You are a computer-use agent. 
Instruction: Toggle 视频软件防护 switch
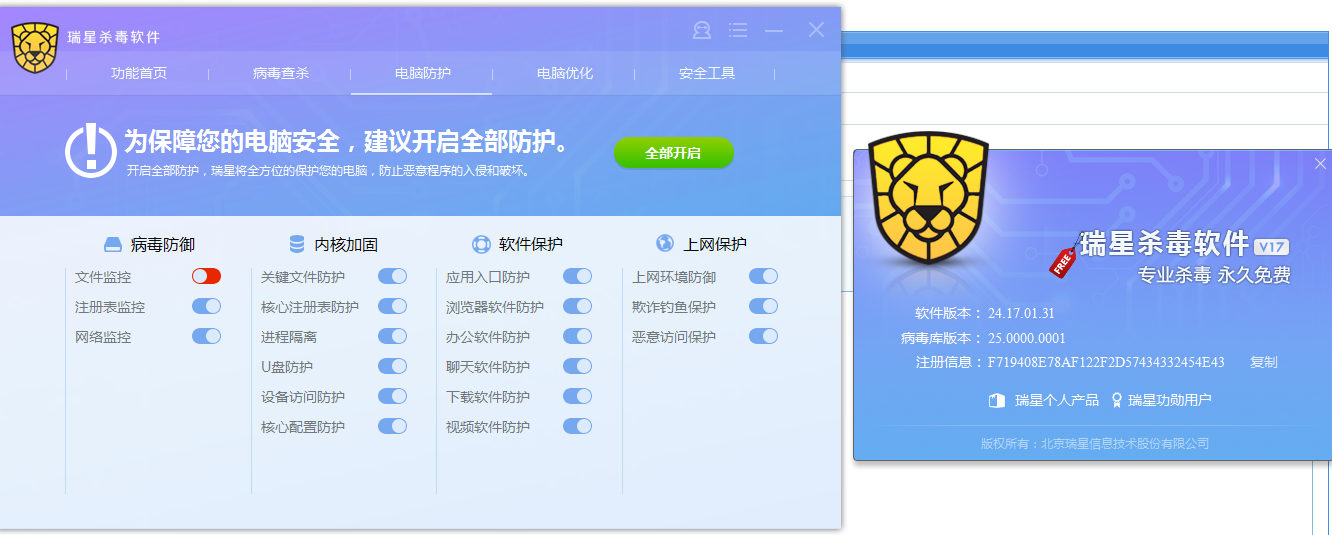coord(577,426)
